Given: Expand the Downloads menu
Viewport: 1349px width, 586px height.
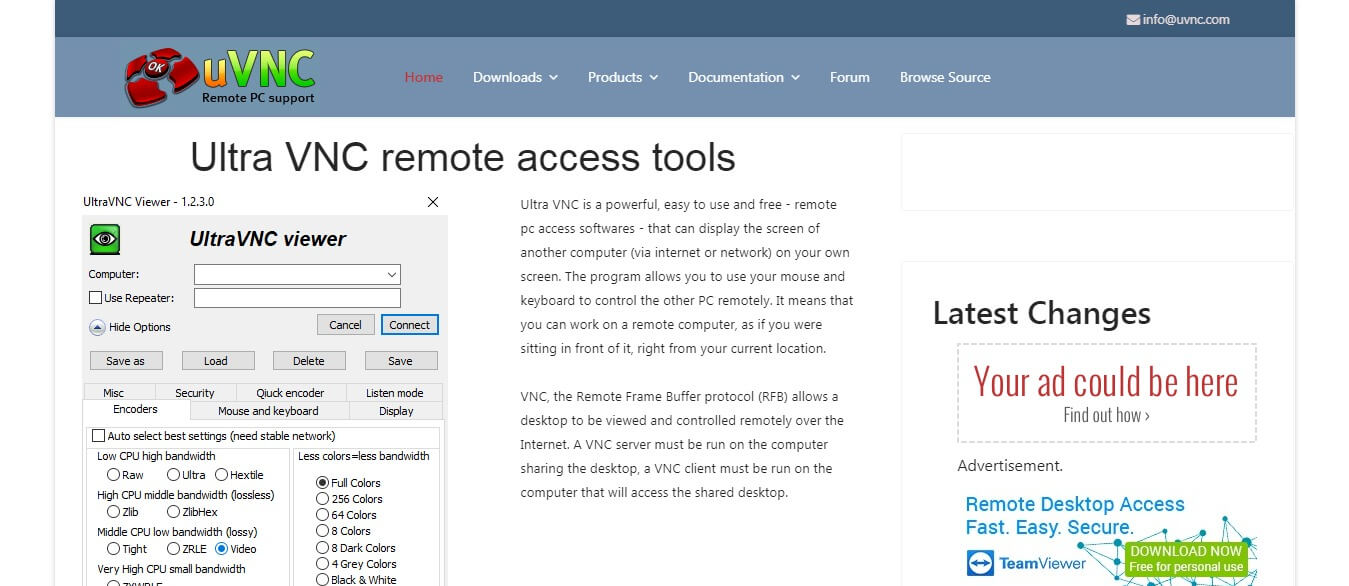Looking at the screenshot, I should pos(515,77).
